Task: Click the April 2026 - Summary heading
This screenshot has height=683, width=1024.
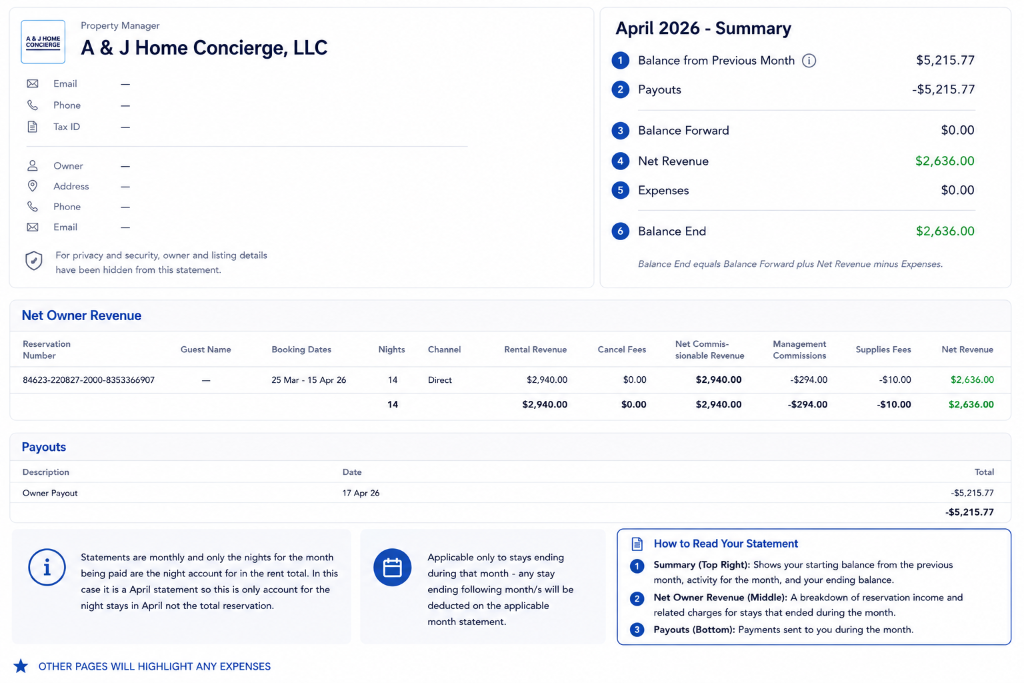Action: [703, 29]
